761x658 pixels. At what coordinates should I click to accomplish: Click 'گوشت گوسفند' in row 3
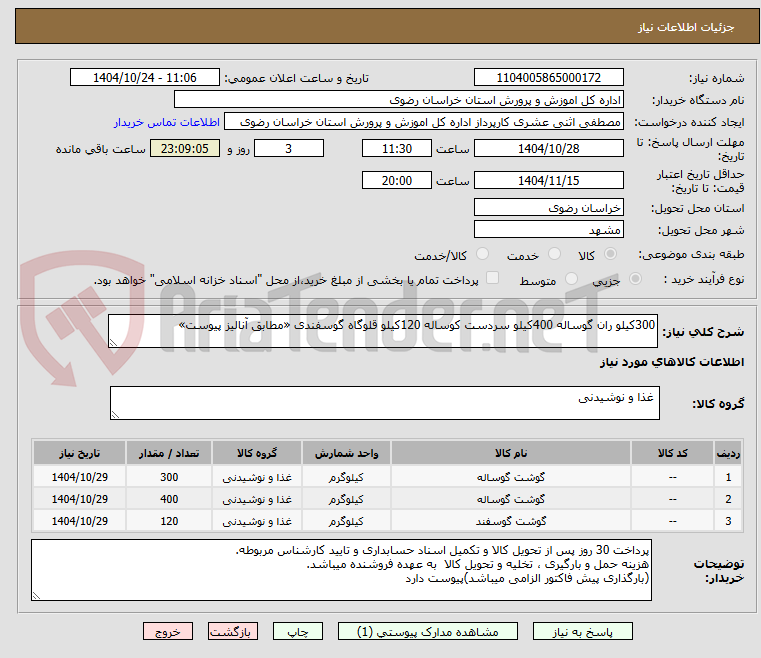point(511,521)
